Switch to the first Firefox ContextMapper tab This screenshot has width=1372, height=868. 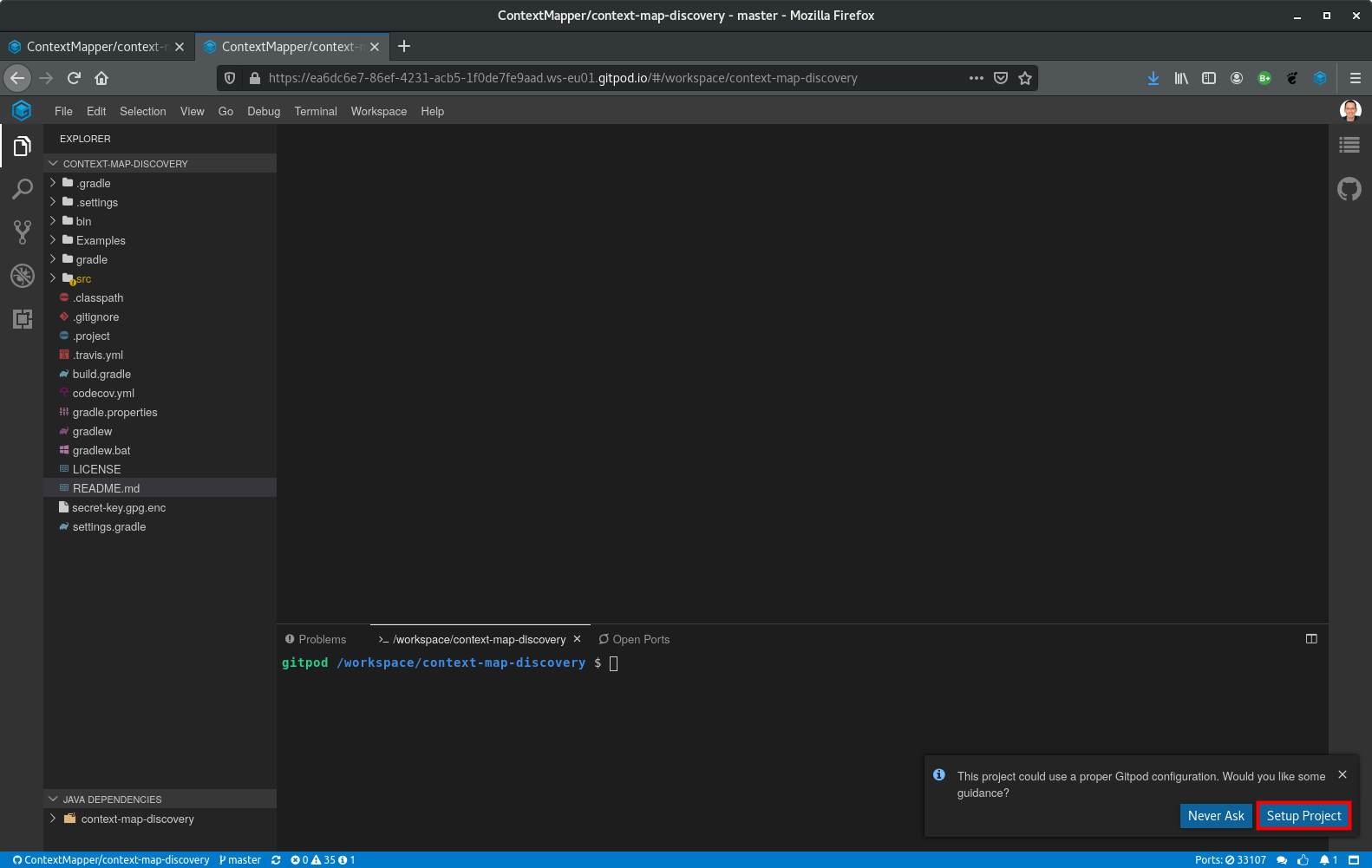point(95,47)
